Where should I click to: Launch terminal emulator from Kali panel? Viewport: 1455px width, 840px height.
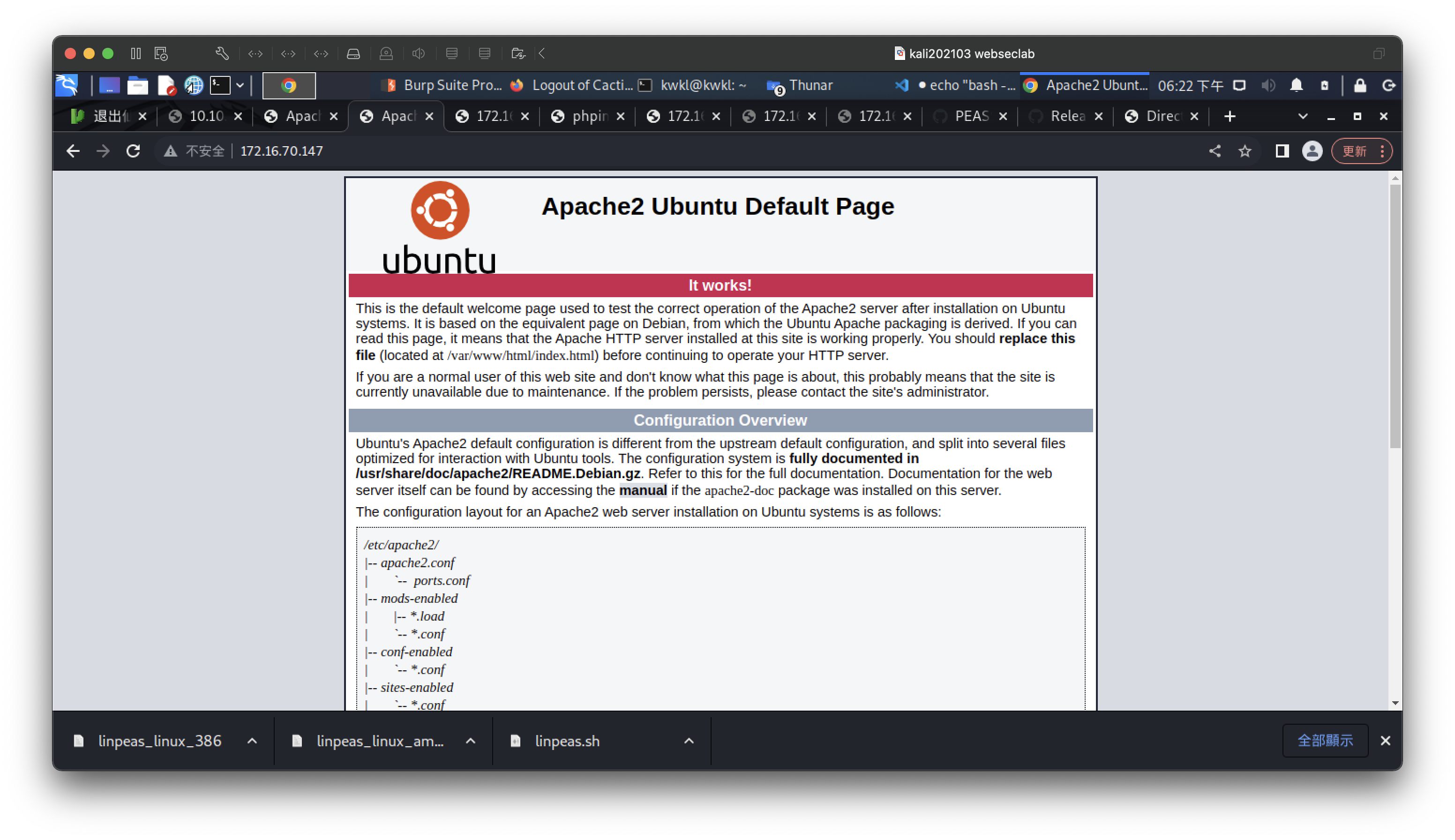tap(220, 85)
